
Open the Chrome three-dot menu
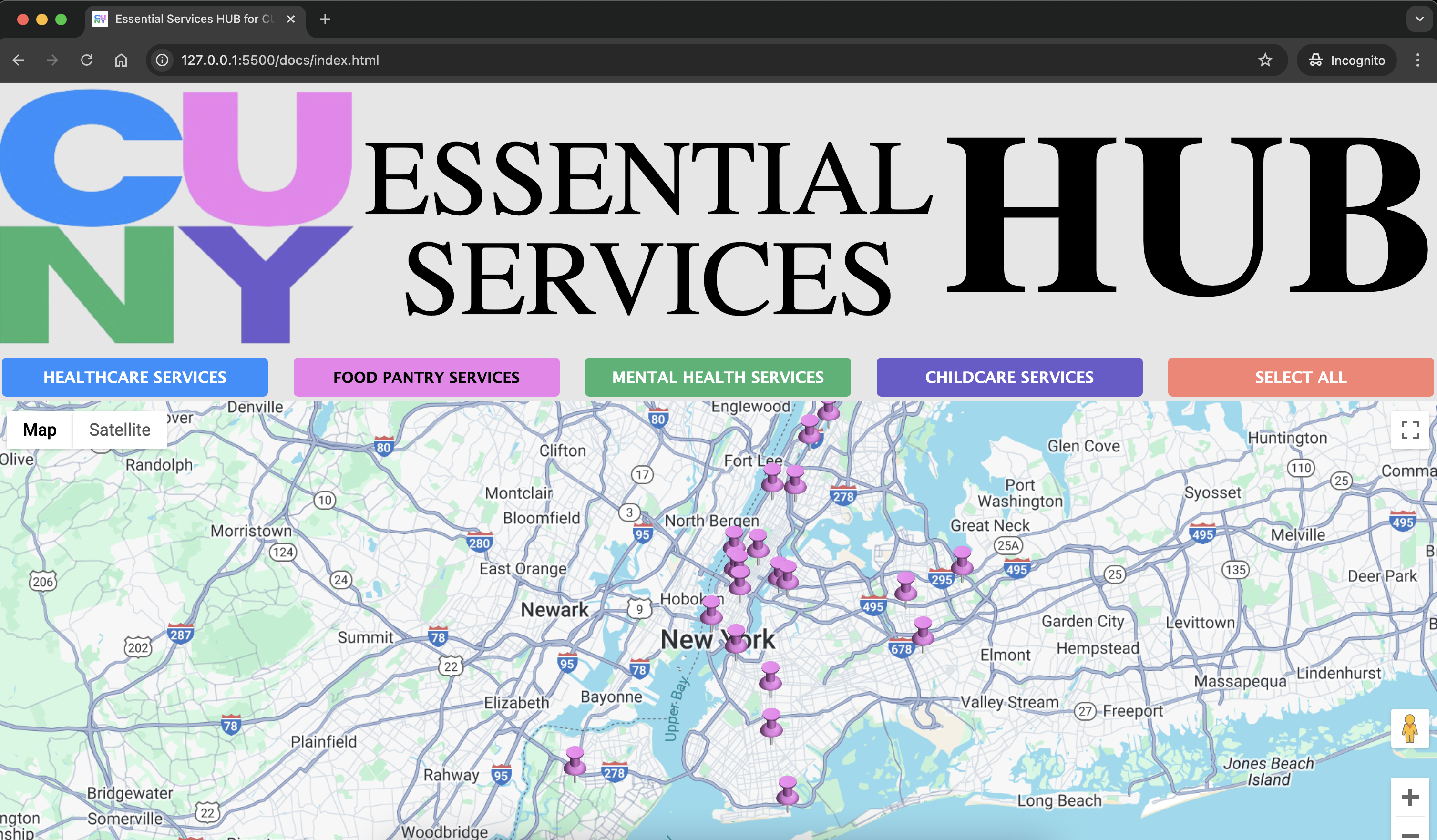1417,60
